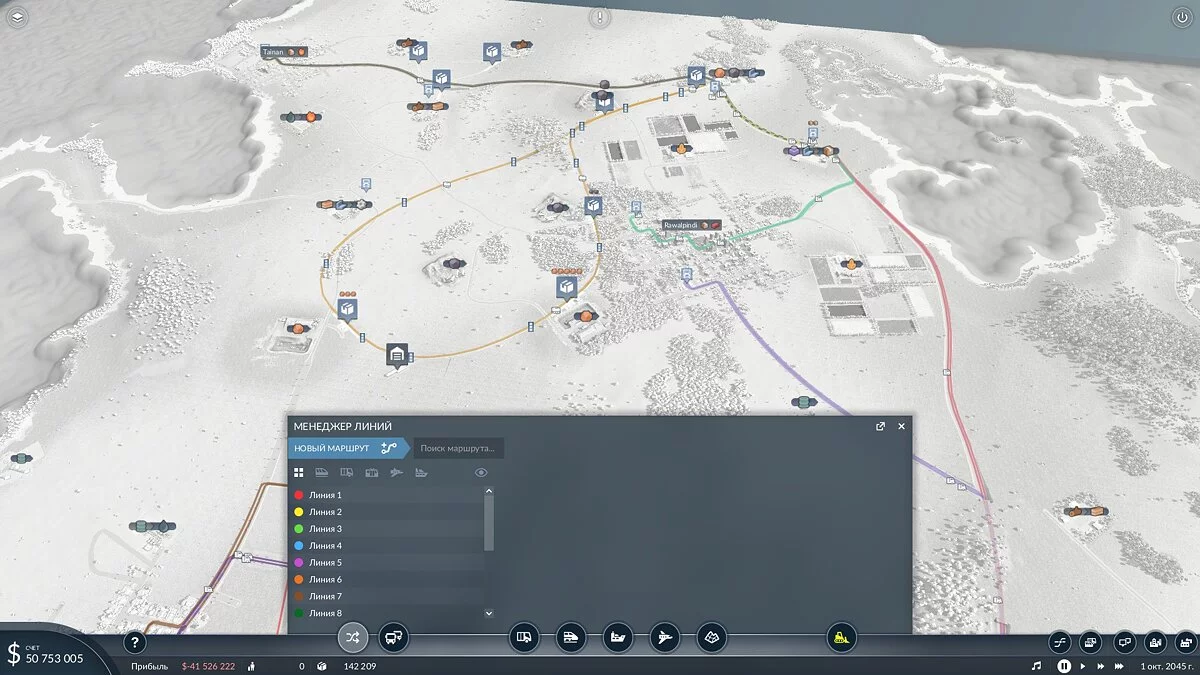Filter lines by ship type
The image size is (1200, 675).
click(421, 472)
